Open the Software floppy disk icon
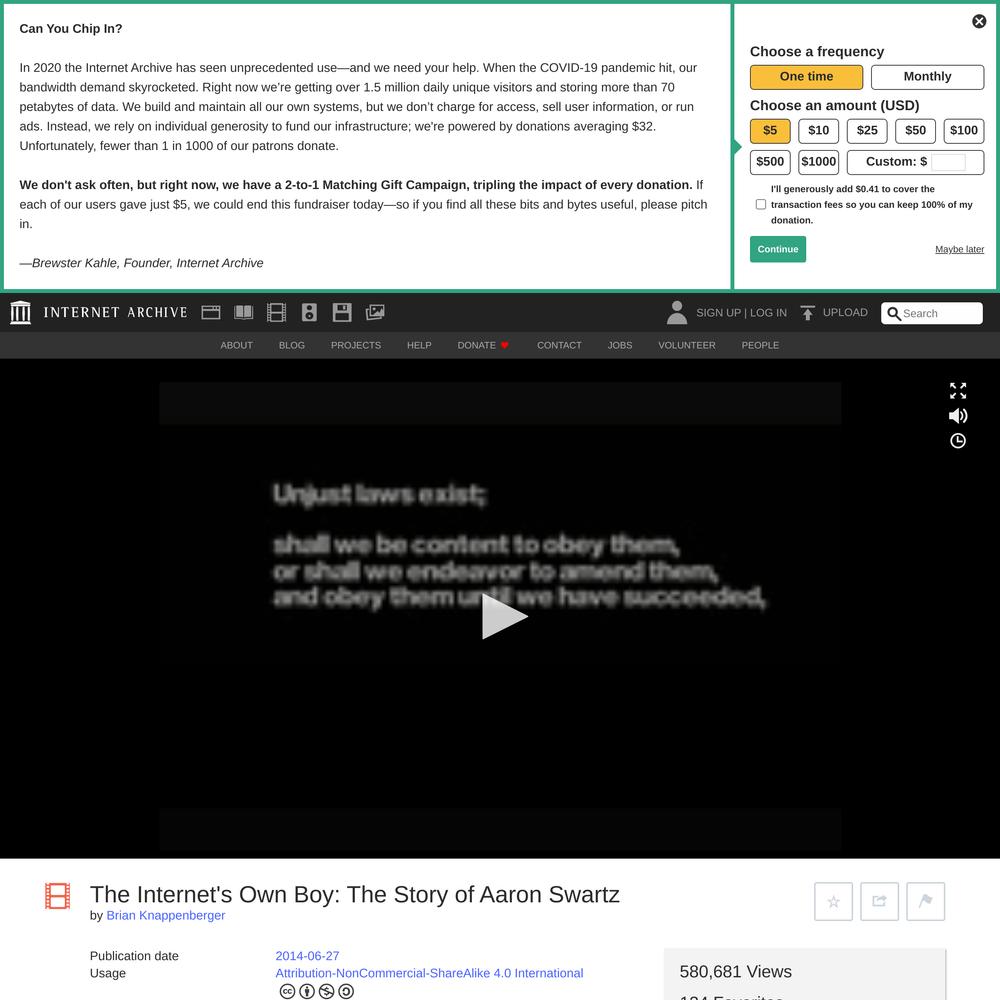1000x1000 pixels. coord(342,312)
